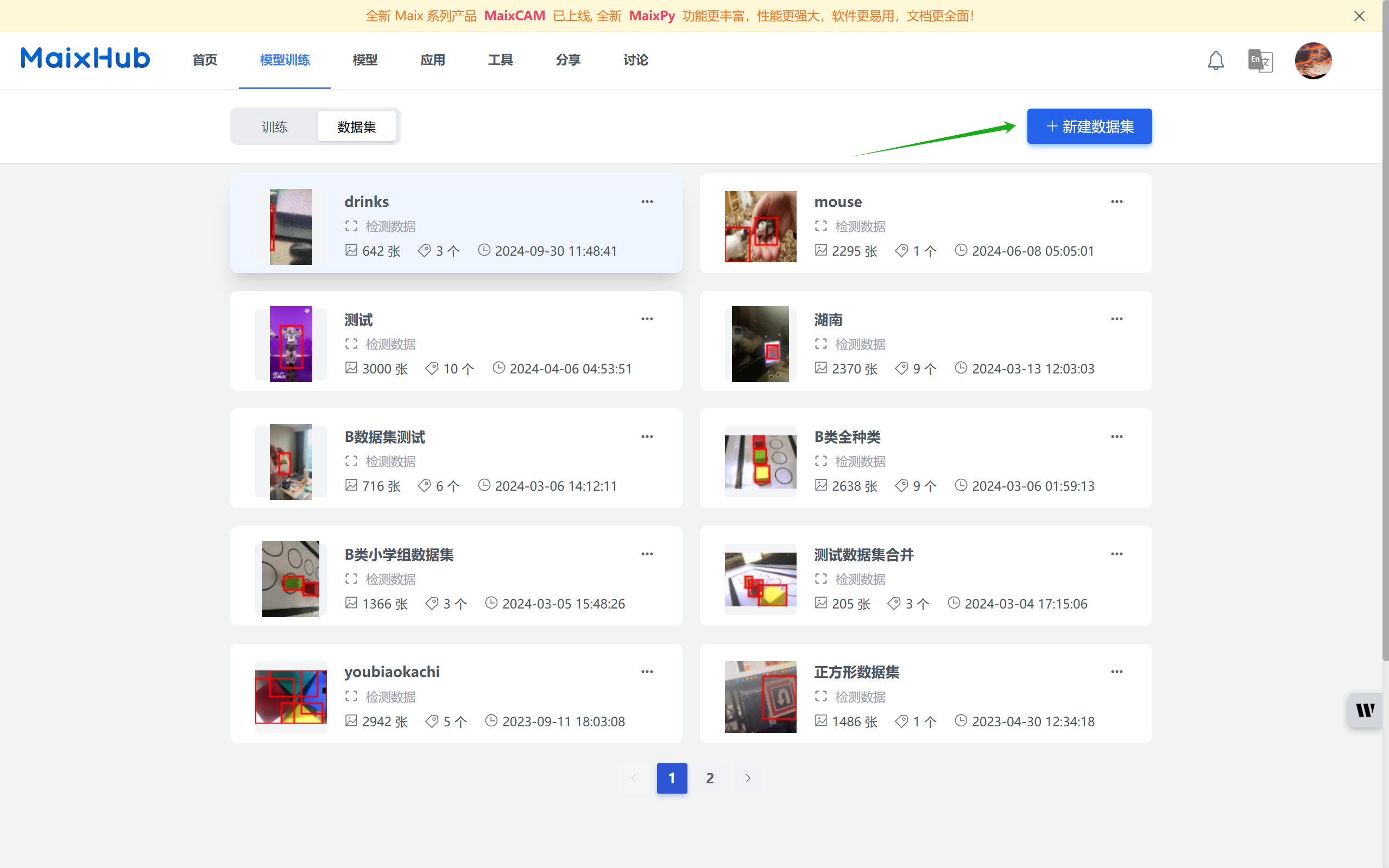Select the 模型训练 nav tab

tap(285, 60)
